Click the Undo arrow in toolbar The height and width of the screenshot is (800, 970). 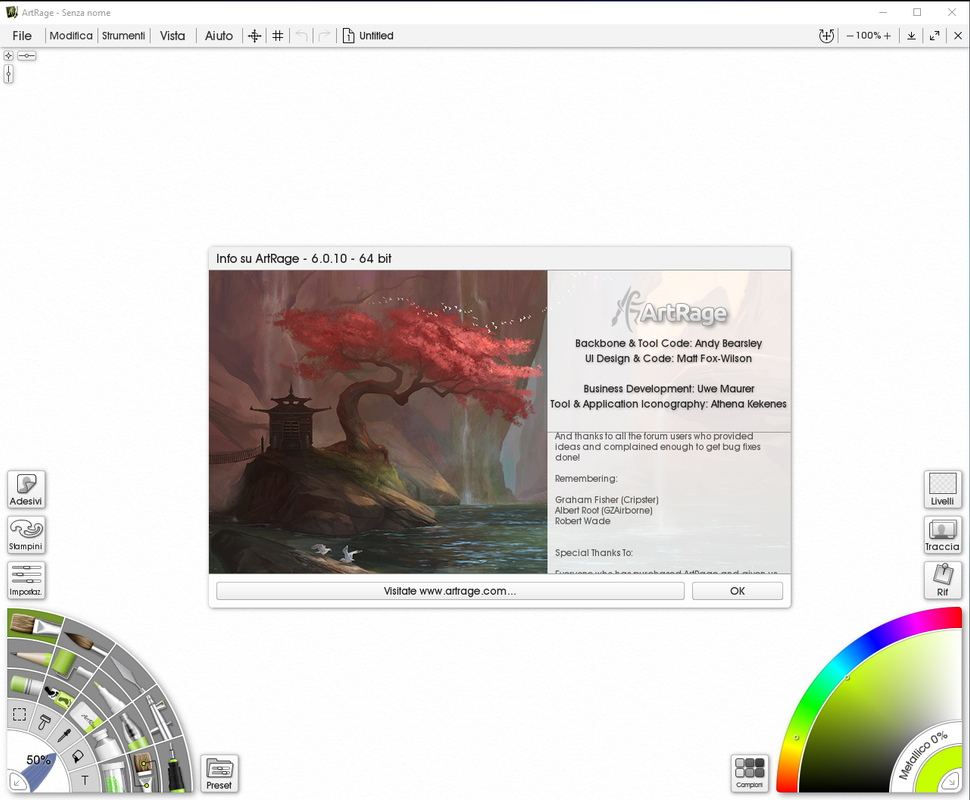pos(301,36)
